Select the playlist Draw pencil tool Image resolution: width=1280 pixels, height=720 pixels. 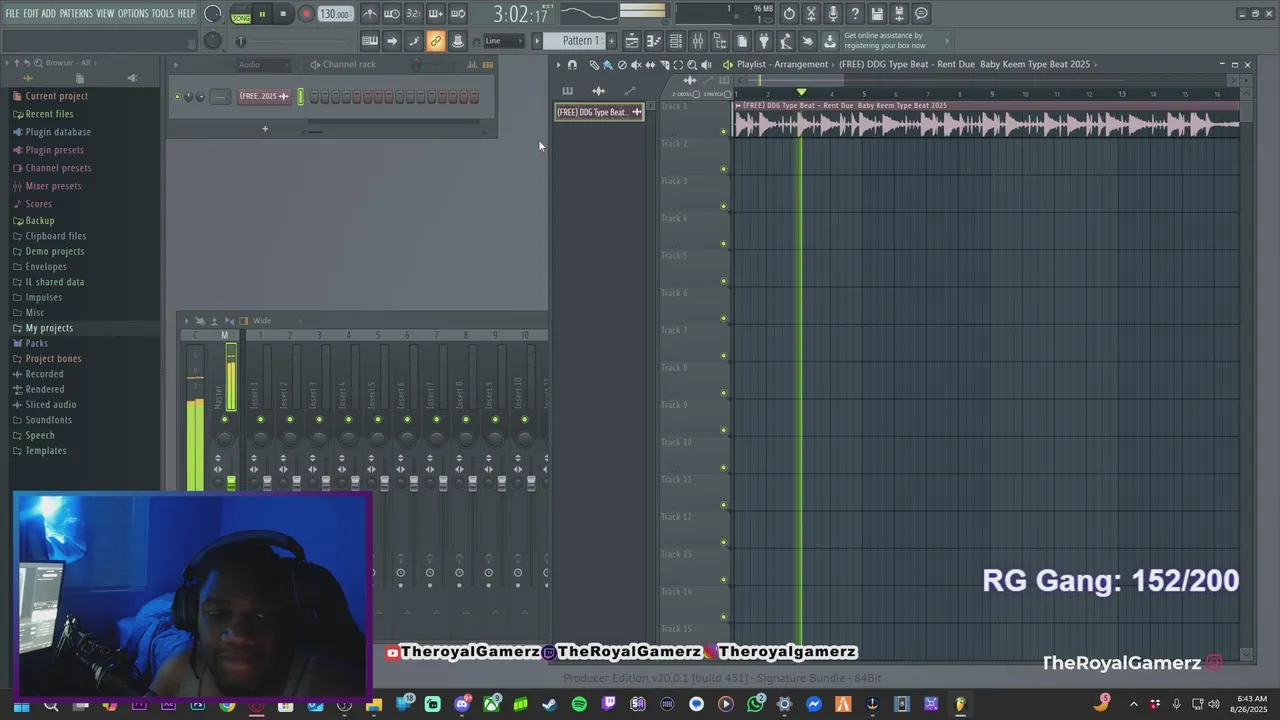coord(594,65)
